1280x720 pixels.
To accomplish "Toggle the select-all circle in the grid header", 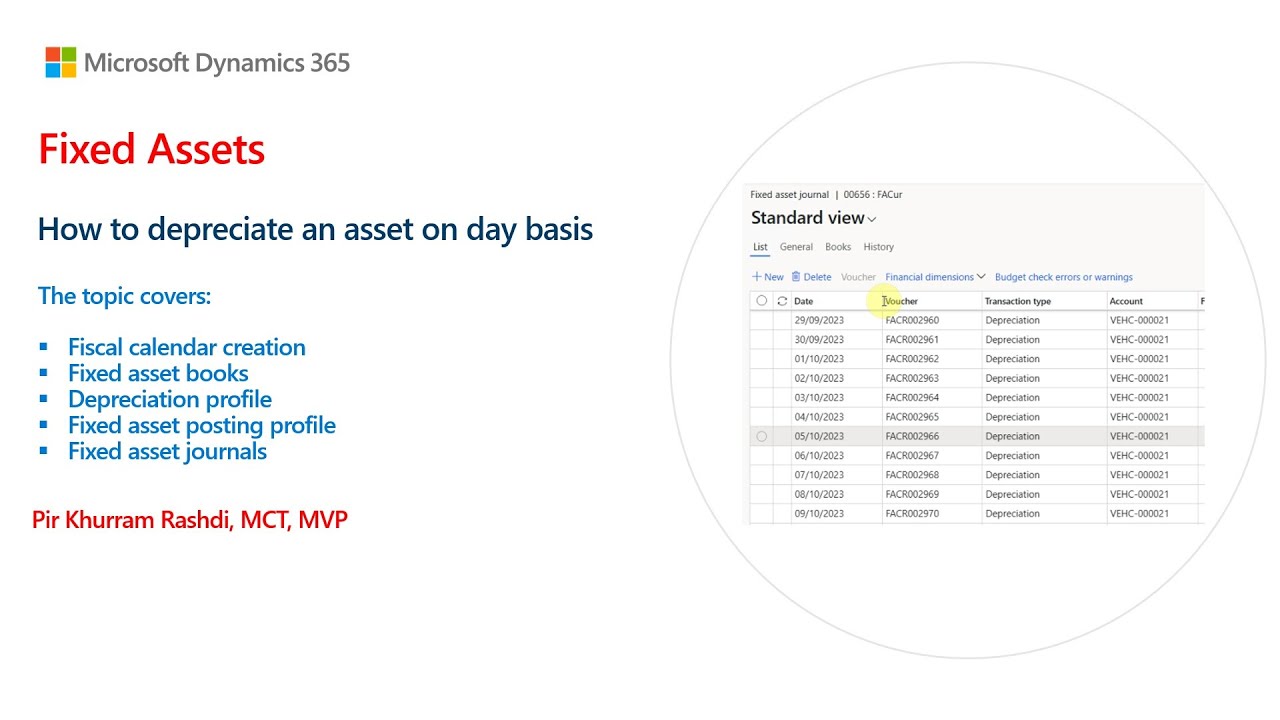I will (x=762, y=301).
